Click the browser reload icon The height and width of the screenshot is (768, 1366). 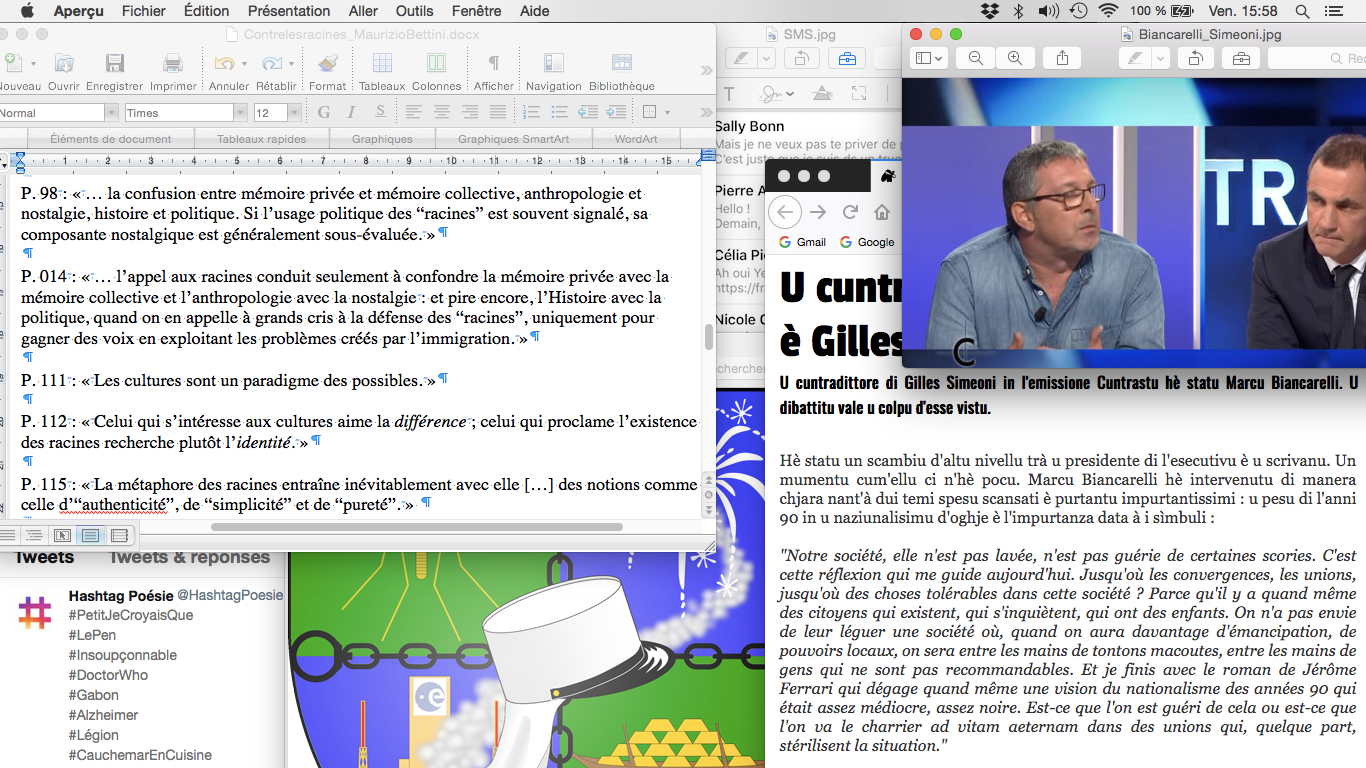tap(850, 212)
